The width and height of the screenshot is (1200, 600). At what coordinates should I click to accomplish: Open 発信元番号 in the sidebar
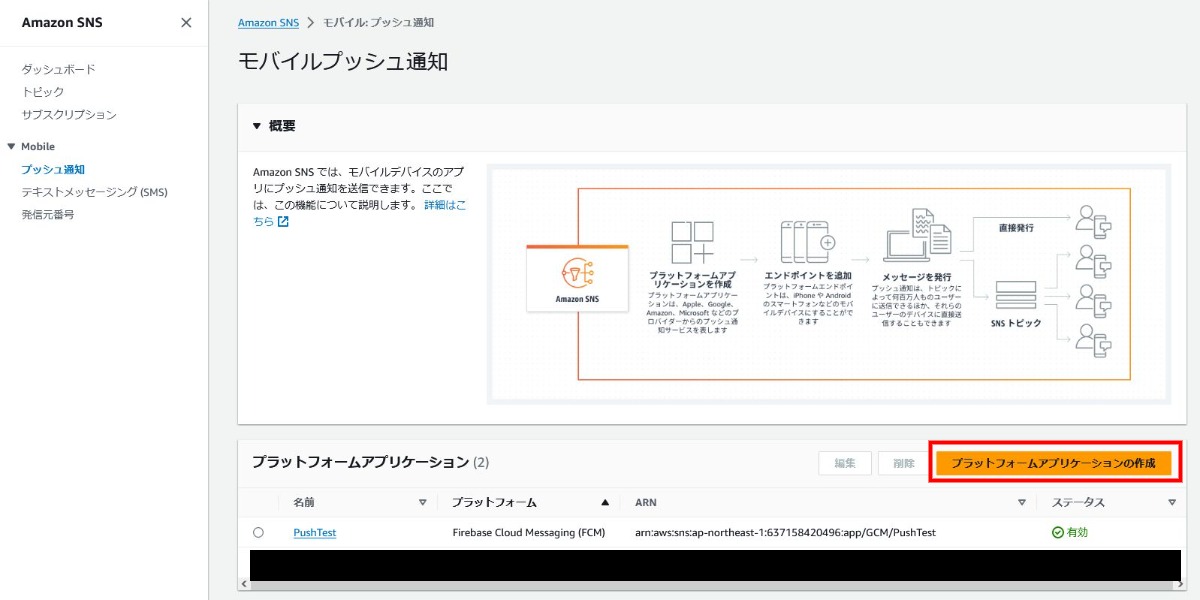(x=48, y=214)
